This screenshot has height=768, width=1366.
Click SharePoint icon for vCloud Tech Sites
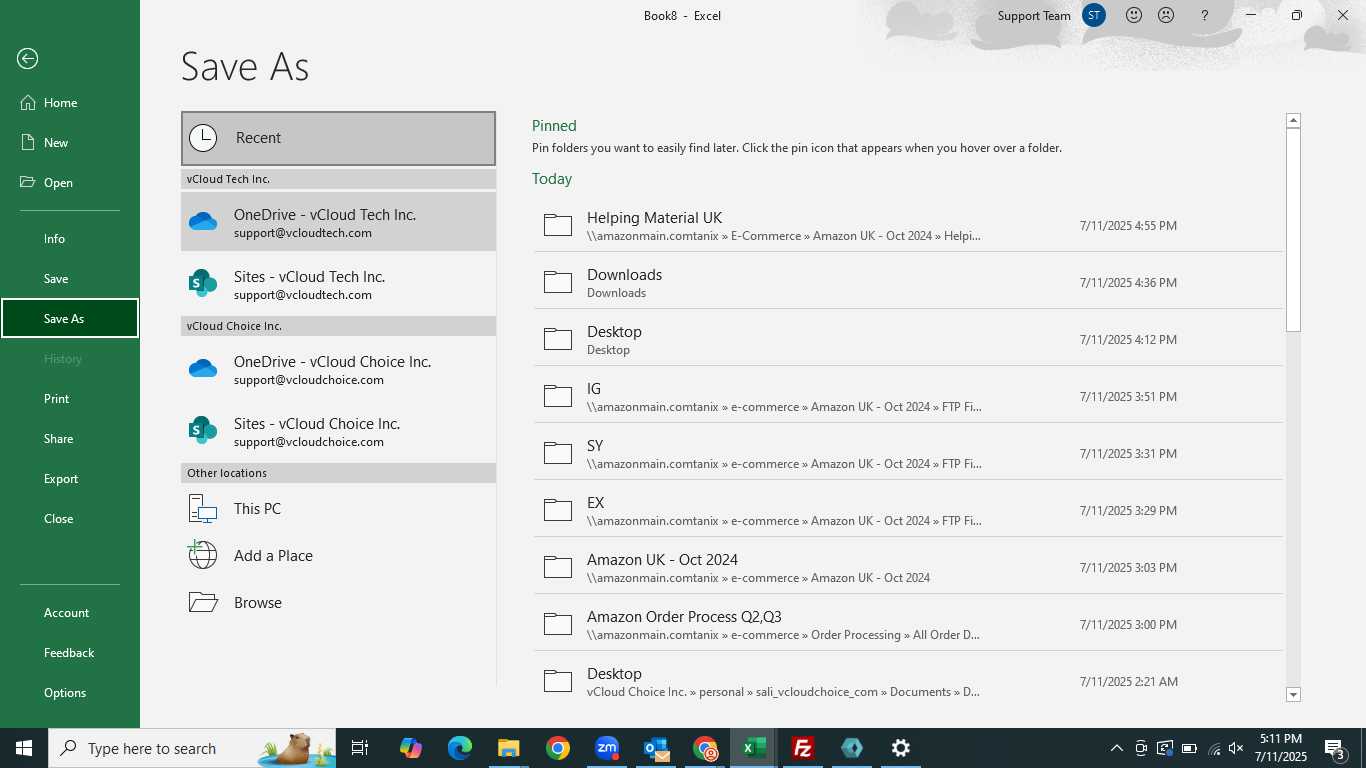pos(203,284)
